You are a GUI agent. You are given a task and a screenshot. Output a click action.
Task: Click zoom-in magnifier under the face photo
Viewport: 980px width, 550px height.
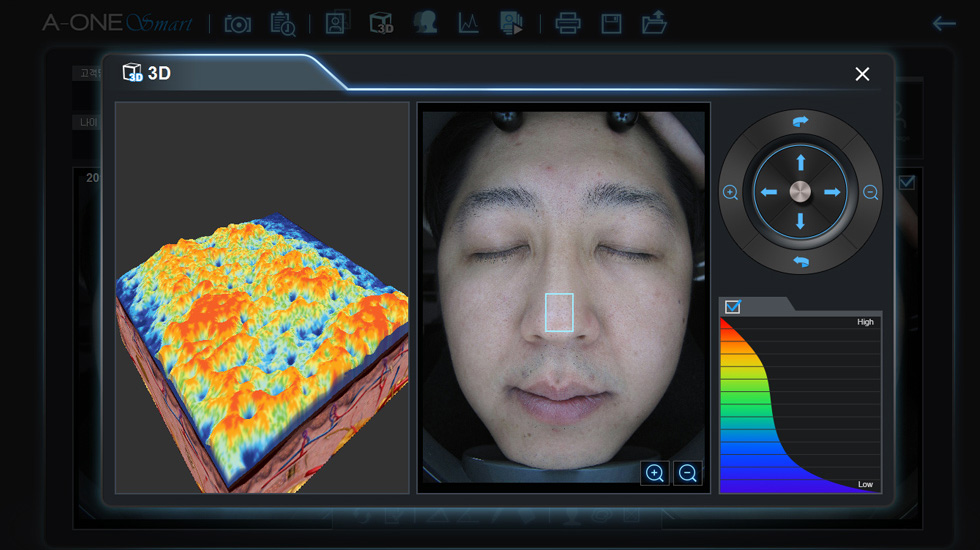click(x=655, y=473)
